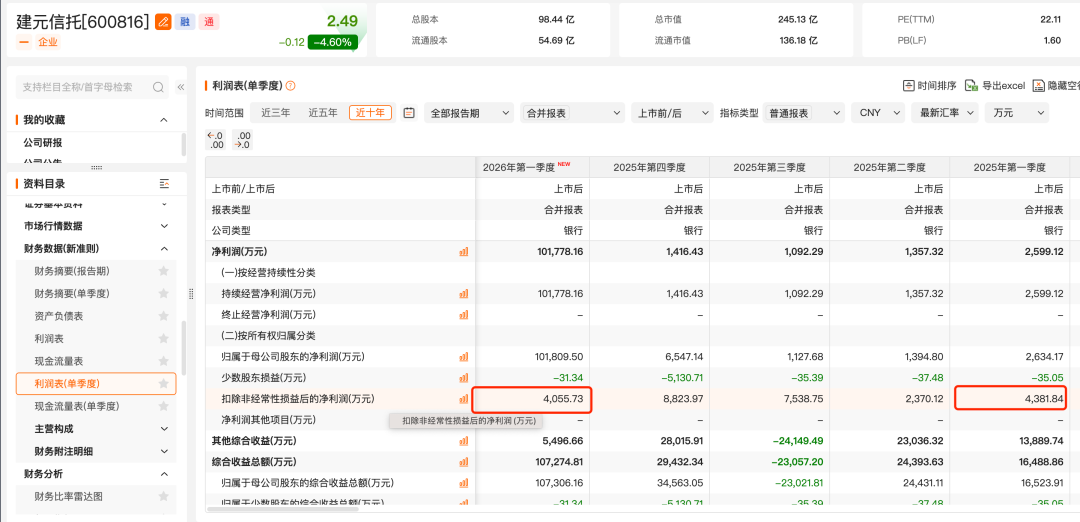Image resolution: width=1080 pixels, height=522 pixels.
Task: Open 普通报表 indicator type dropdown
Action: tap(804, 113)
